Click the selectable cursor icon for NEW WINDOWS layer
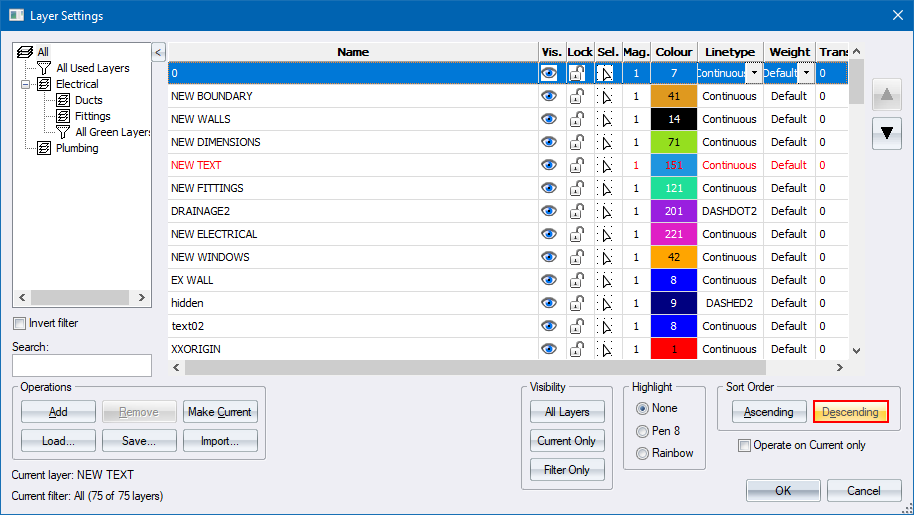 (x=607, y=257)
